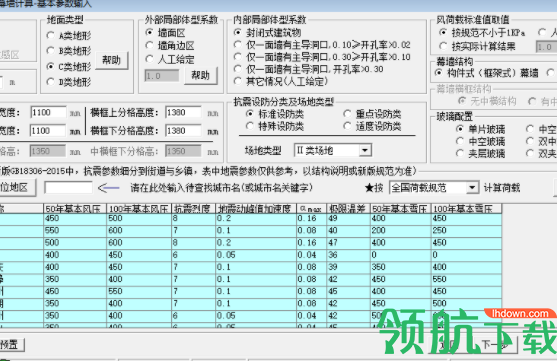Click the upper 宽度 field showing 1100
This screenshot has width=557, height=361.
click(48, 113)
